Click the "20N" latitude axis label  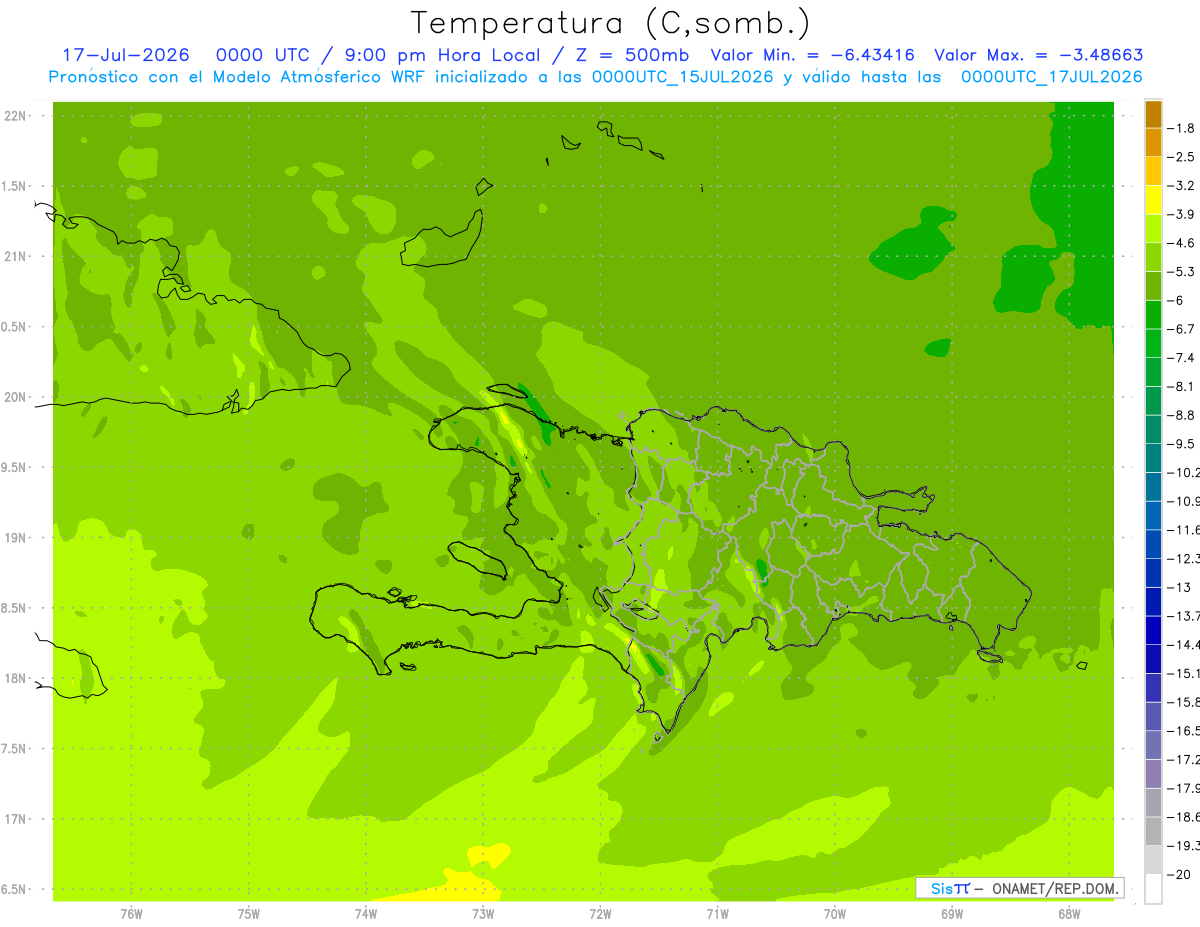tap(15, 397)
